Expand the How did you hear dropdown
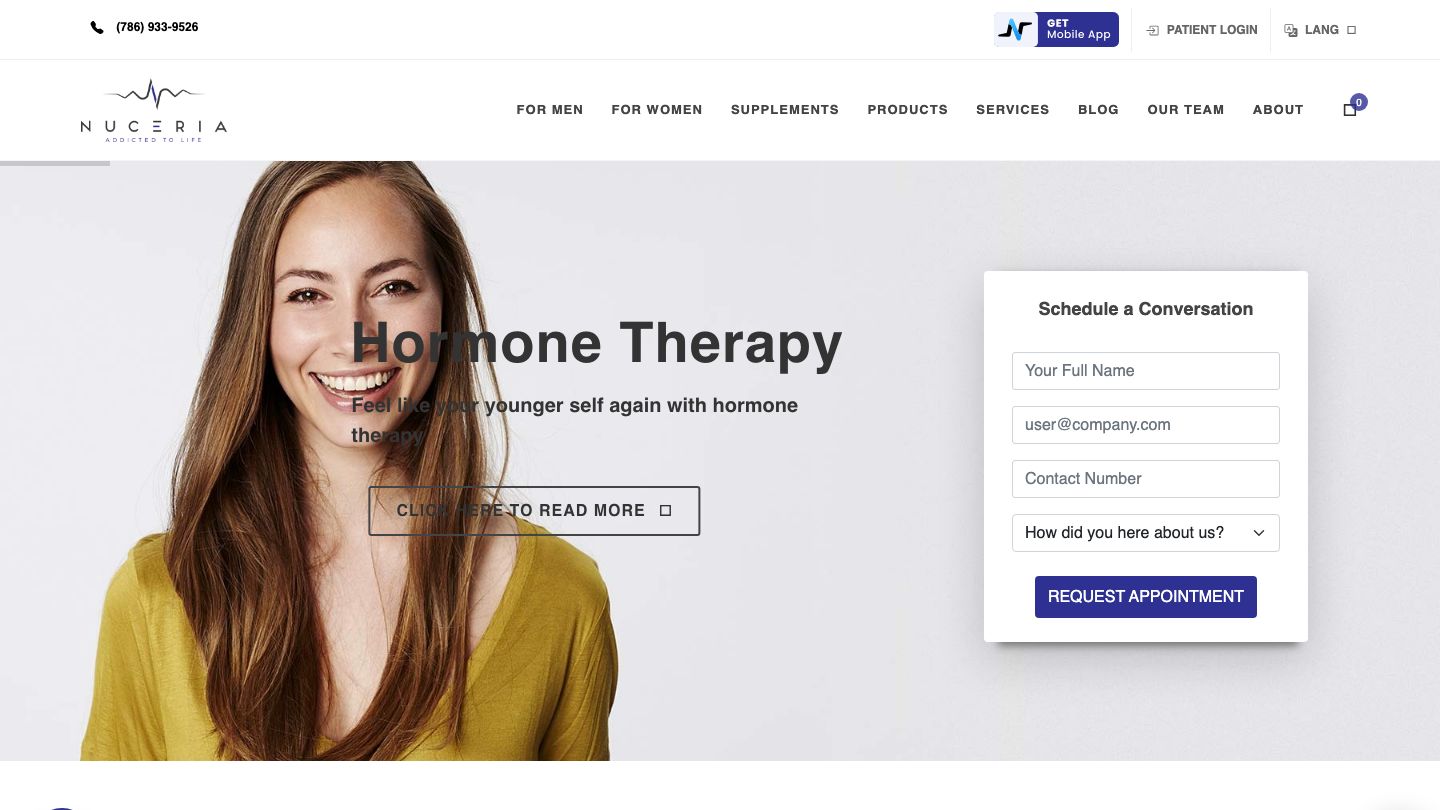 pyautogui.click(x=1146, y=533)
